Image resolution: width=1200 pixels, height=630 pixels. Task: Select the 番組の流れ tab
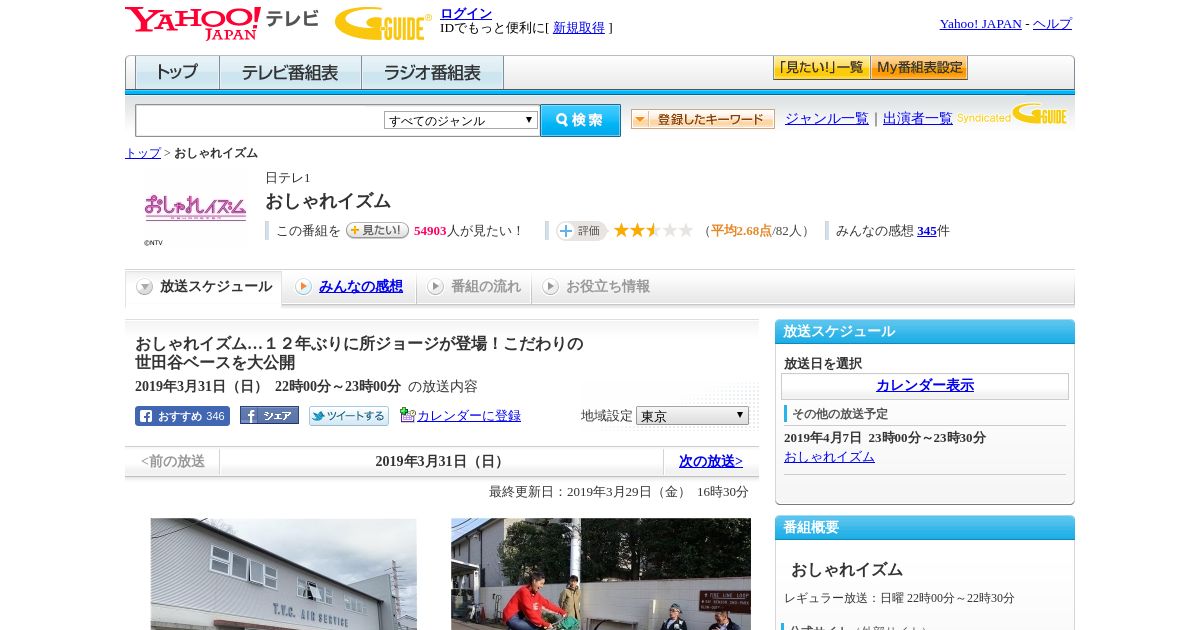pyautogui.click(x=474, y=287)
